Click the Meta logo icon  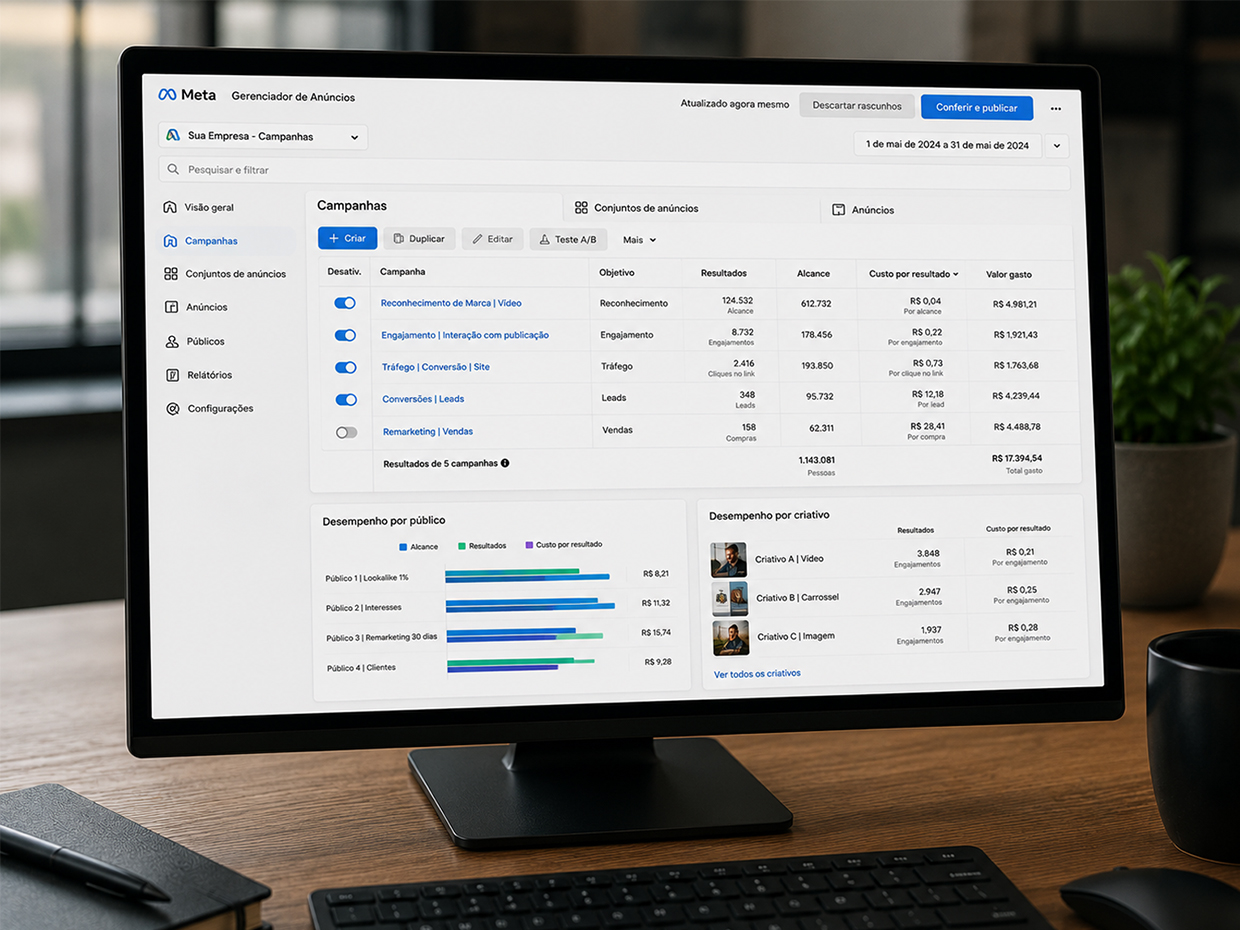167,95
